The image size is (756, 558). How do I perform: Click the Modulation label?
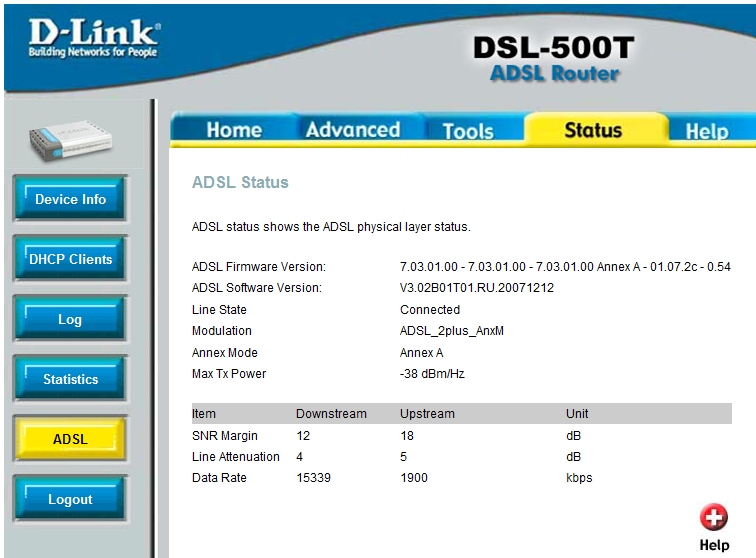pos(222,331)
